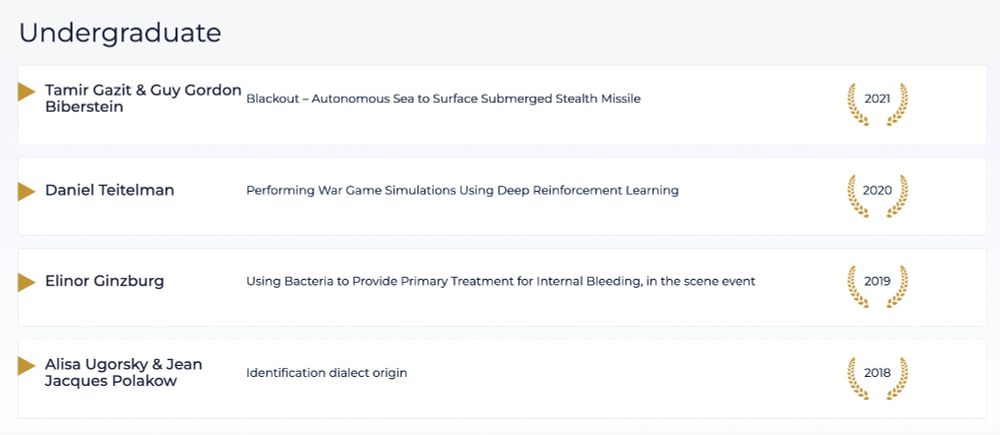Expand the Elinor Ginzburg entry arrow
The height and width of the screenshot is (435, 1000).
tap(27, 282)
